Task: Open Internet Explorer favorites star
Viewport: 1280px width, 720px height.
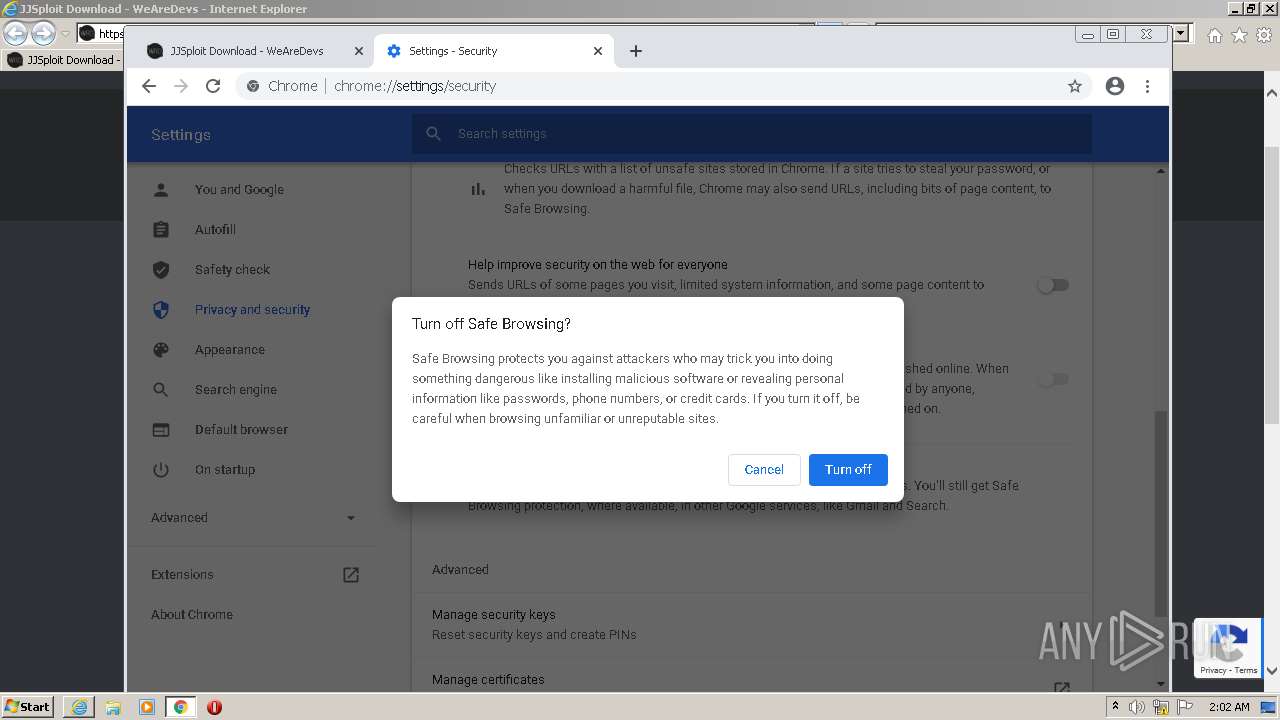Action: tap(1239, 35)
